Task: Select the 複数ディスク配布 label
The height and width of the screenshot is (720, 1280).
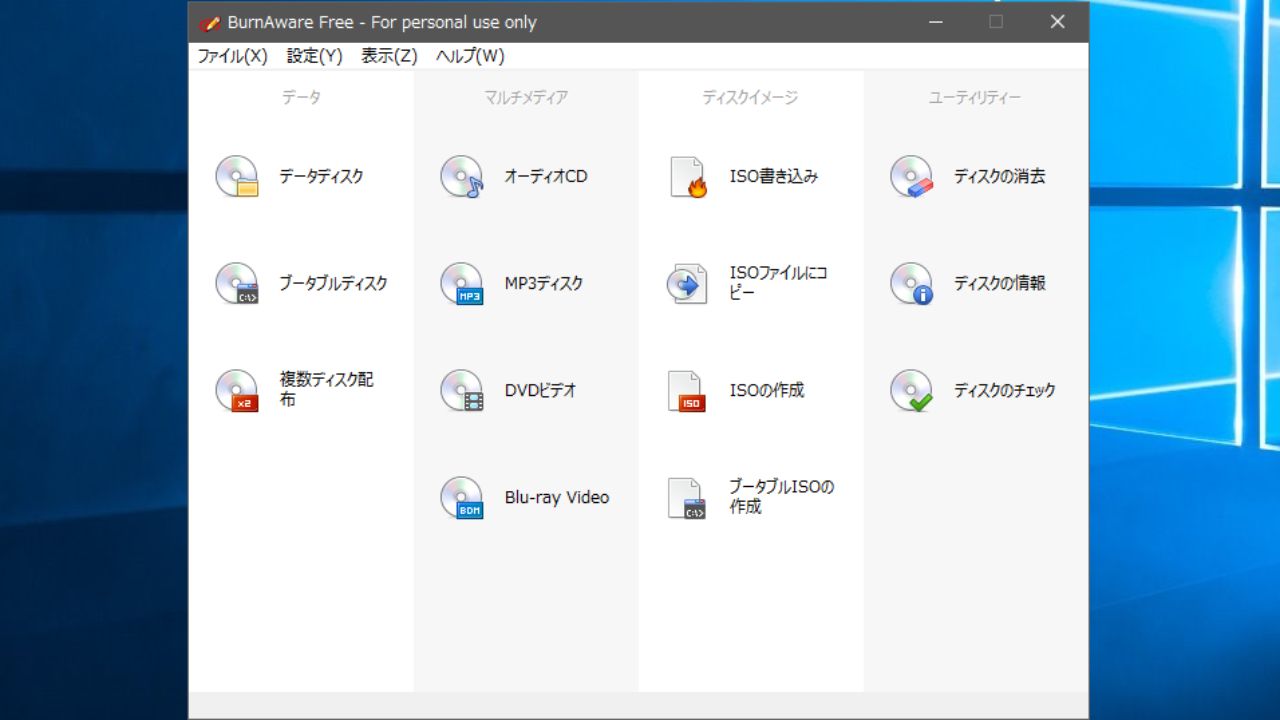Action: (327, 390)
